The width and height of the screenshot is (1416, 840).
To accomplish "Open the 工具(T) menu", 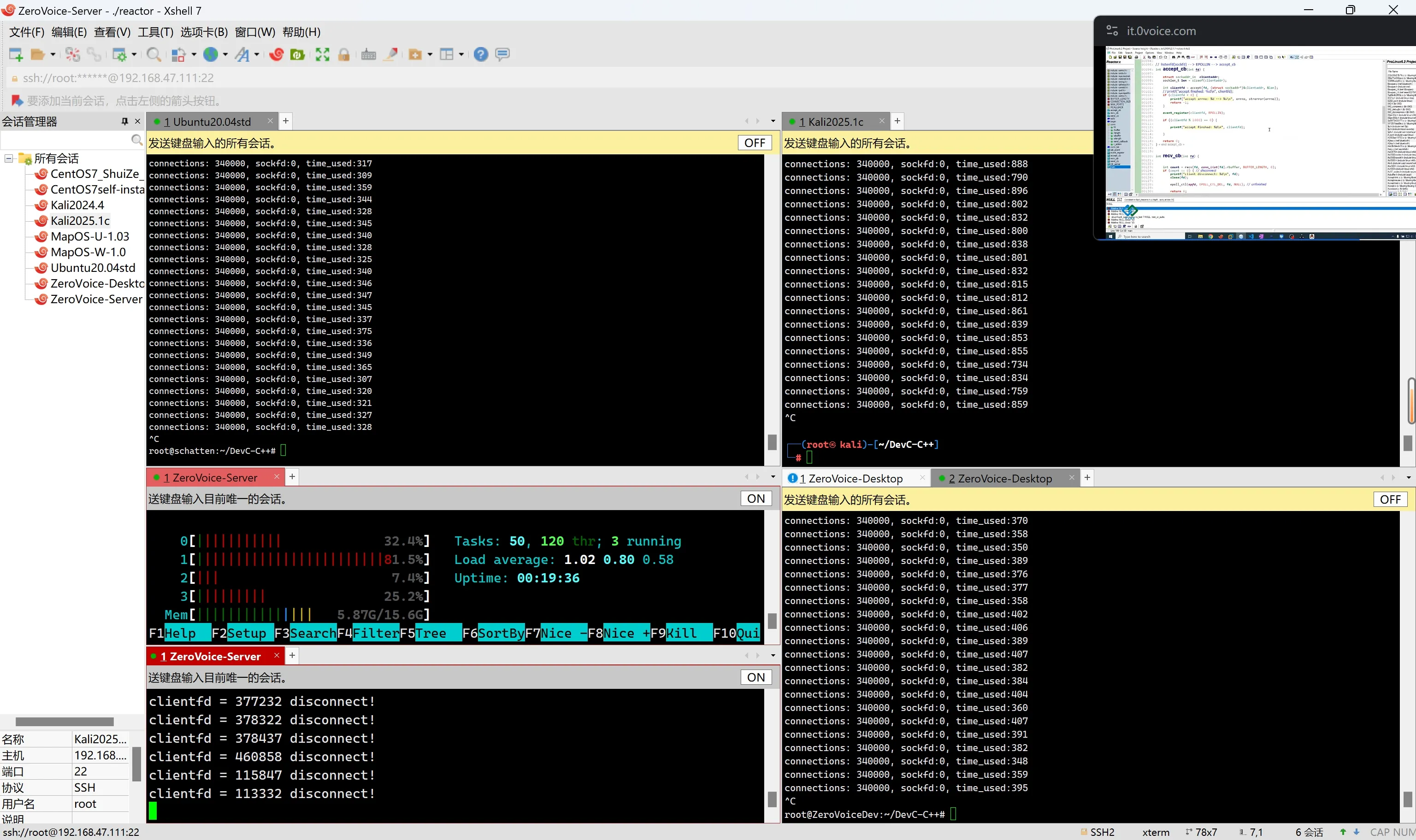I will 155,32.
